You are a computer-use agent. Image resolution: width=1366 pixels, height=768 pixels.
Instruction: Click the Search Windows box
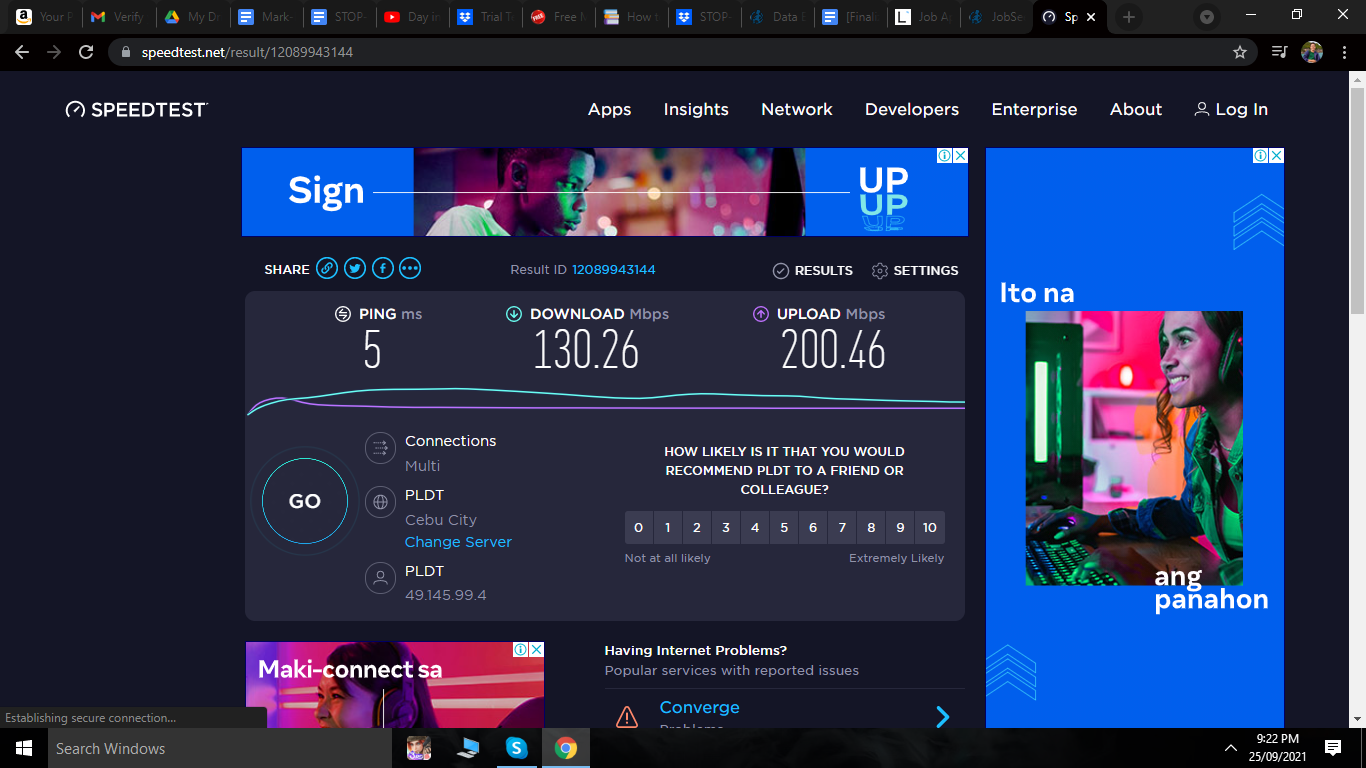(x=220, y=748)
